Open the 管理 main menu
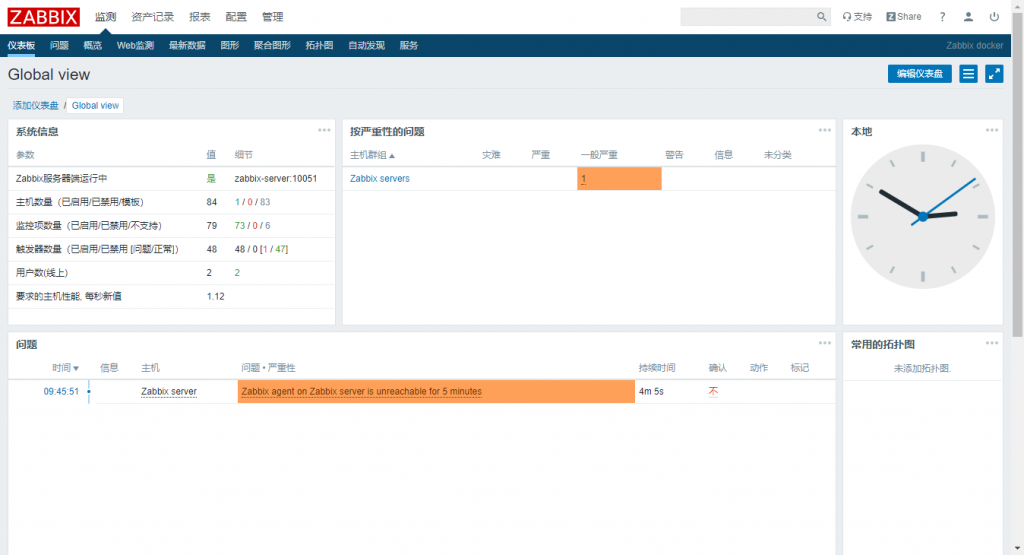 (x=272, y=16)
